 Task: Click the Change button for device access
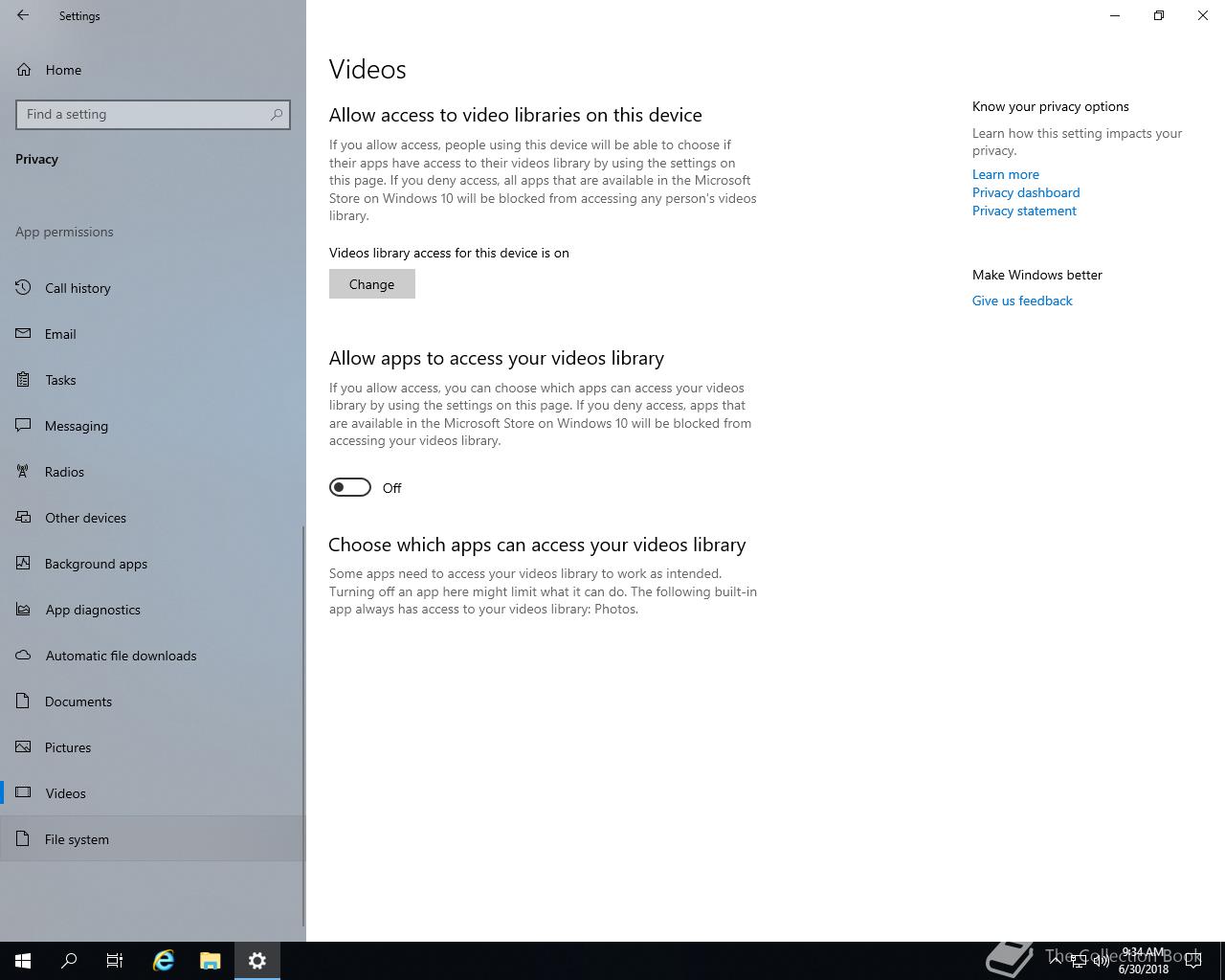[372, 284]
